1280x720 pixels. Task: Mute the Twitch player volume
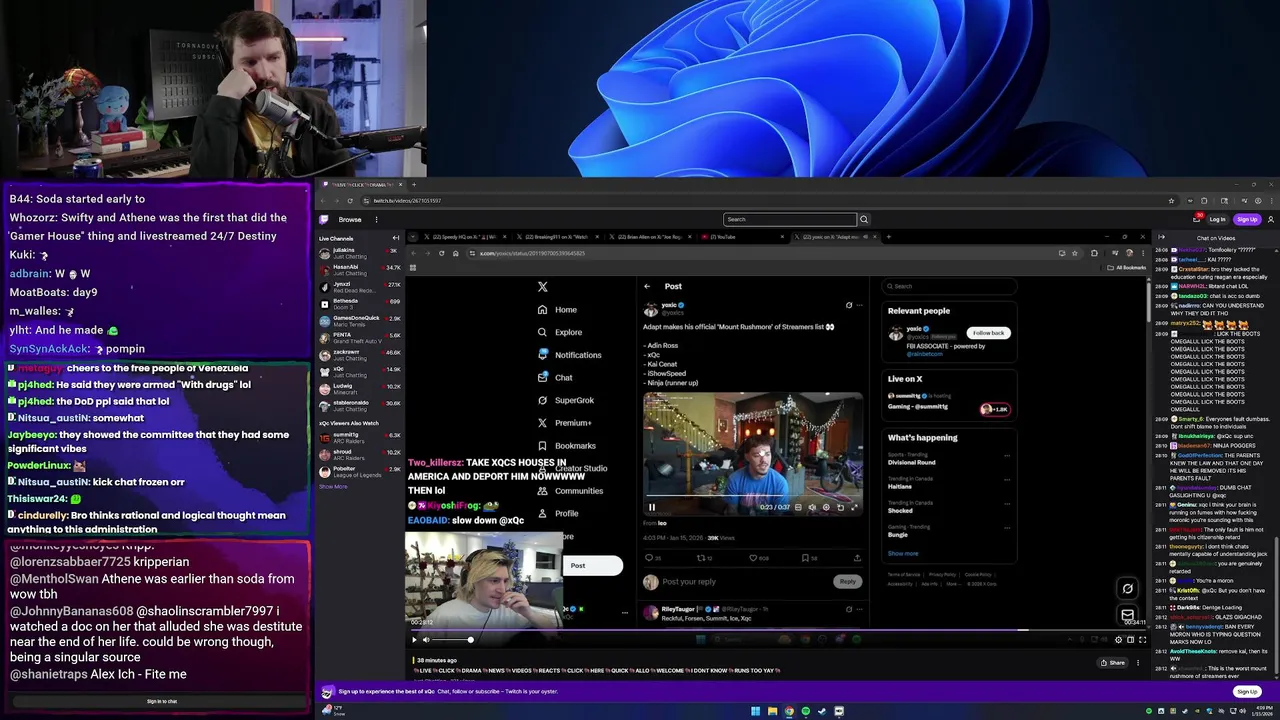426,640
